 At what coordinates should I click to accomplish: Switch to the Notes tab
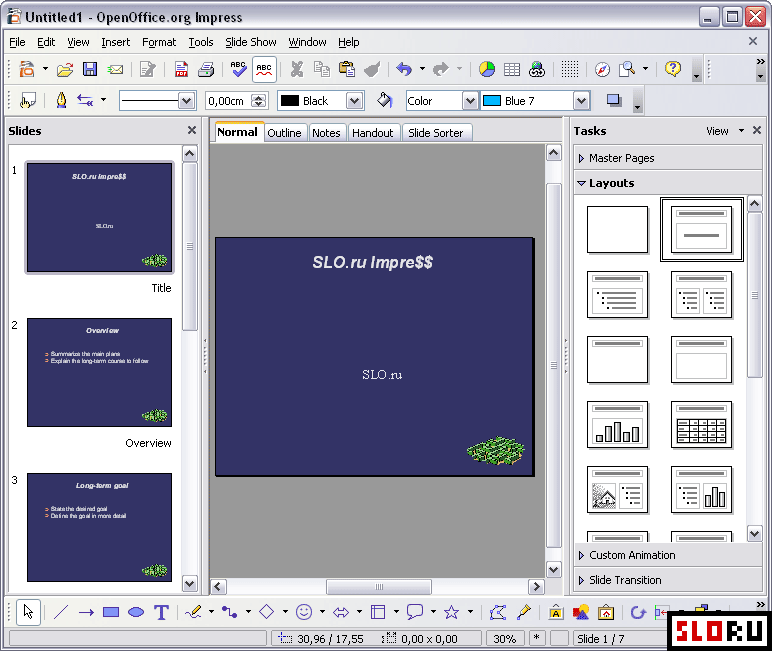pos(326,133)
